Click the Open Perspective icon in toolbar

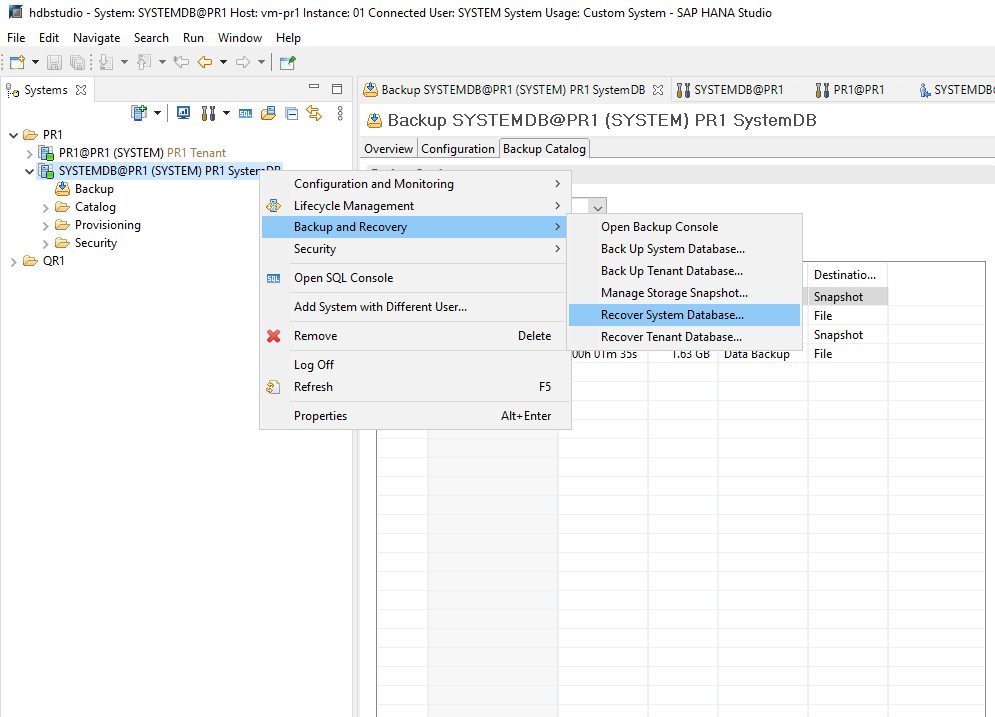pos(287,62)
